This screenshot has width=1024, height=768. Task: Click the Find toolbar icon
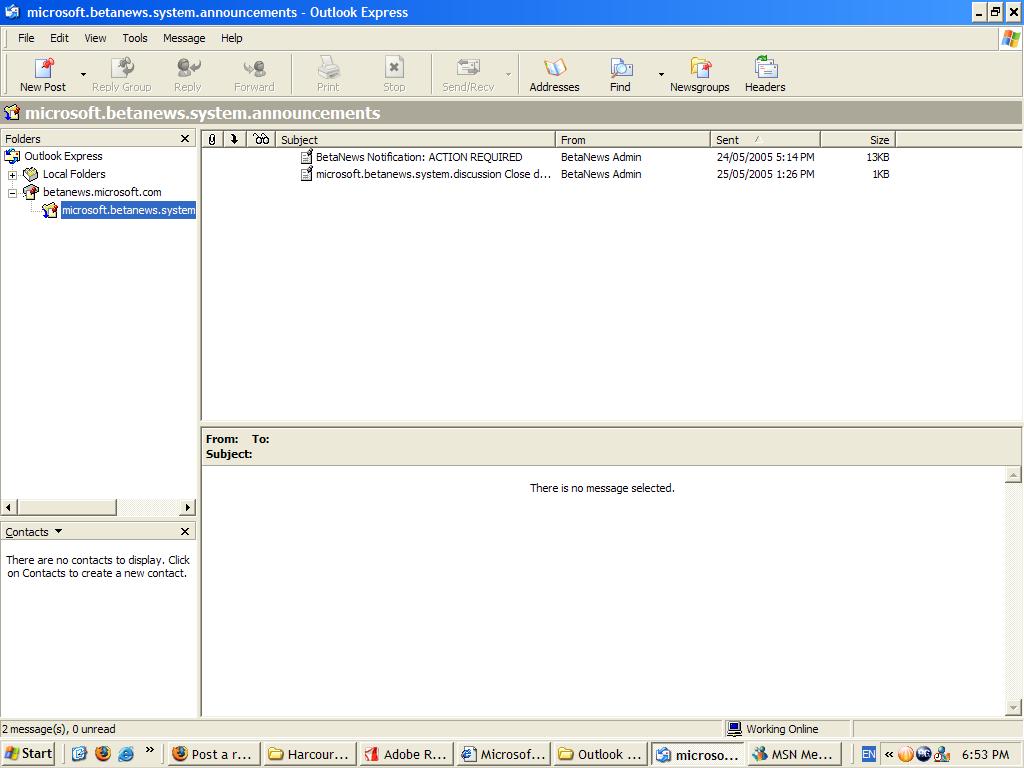[x=620, y=74]
